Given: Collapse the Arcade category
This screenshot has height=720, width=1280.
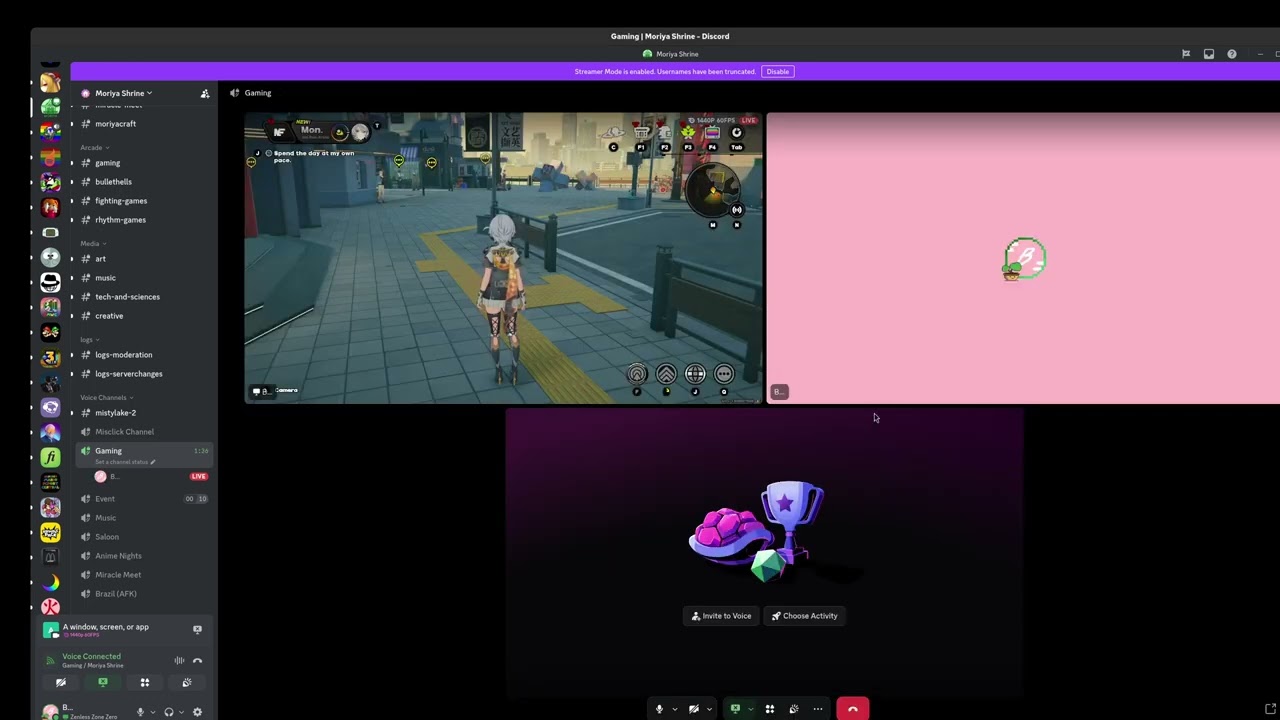Looking at the screenshot, I should pyautogui.click(x=95, y=148).
